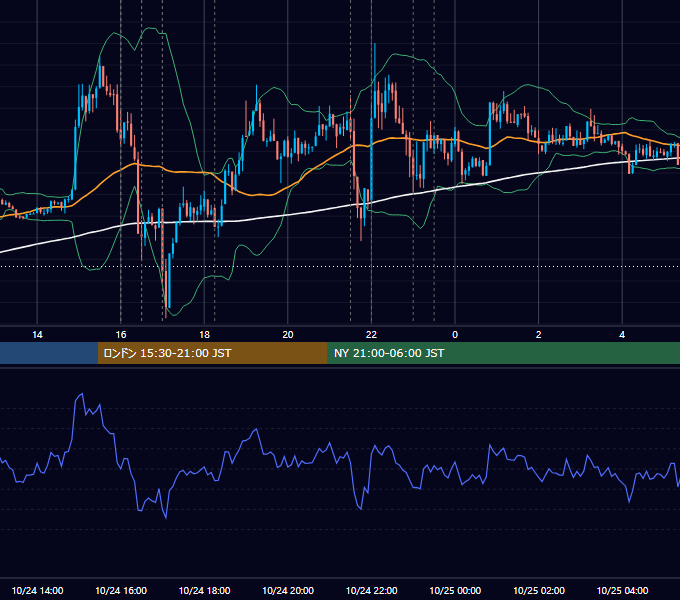Click the 0 hour label on time axis
This screenshot has width=680, height=600.
click(455, 335)
